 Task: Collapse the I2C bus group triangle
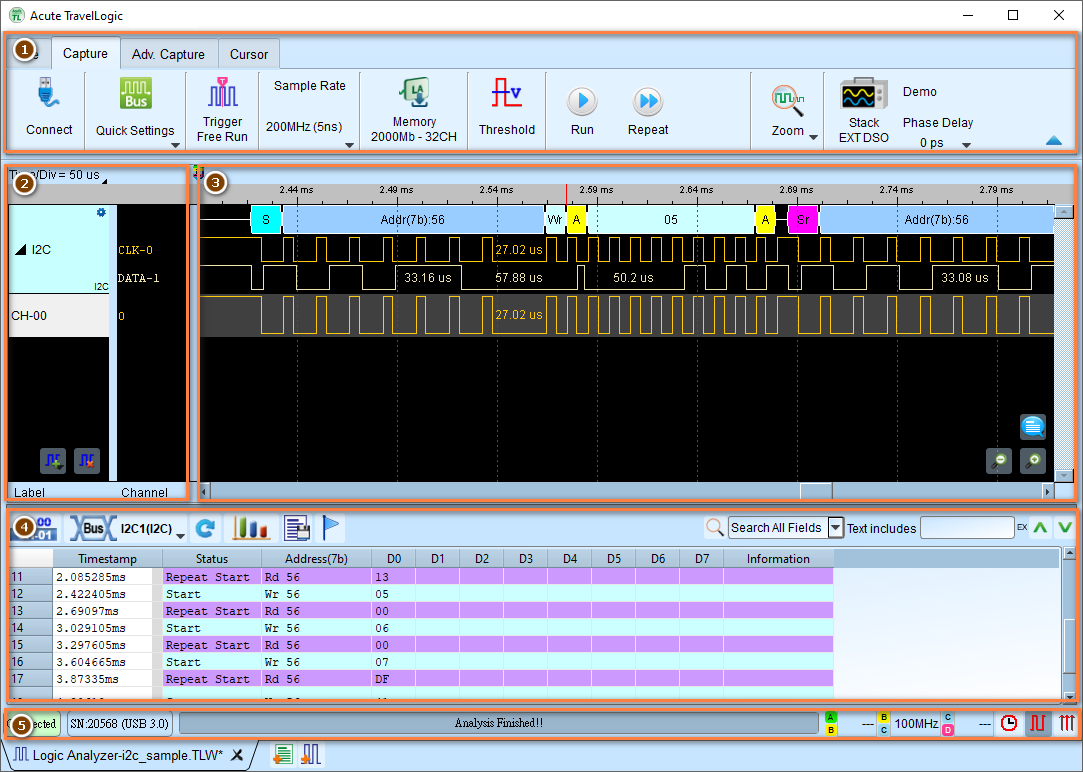click(x=21, y=250)
